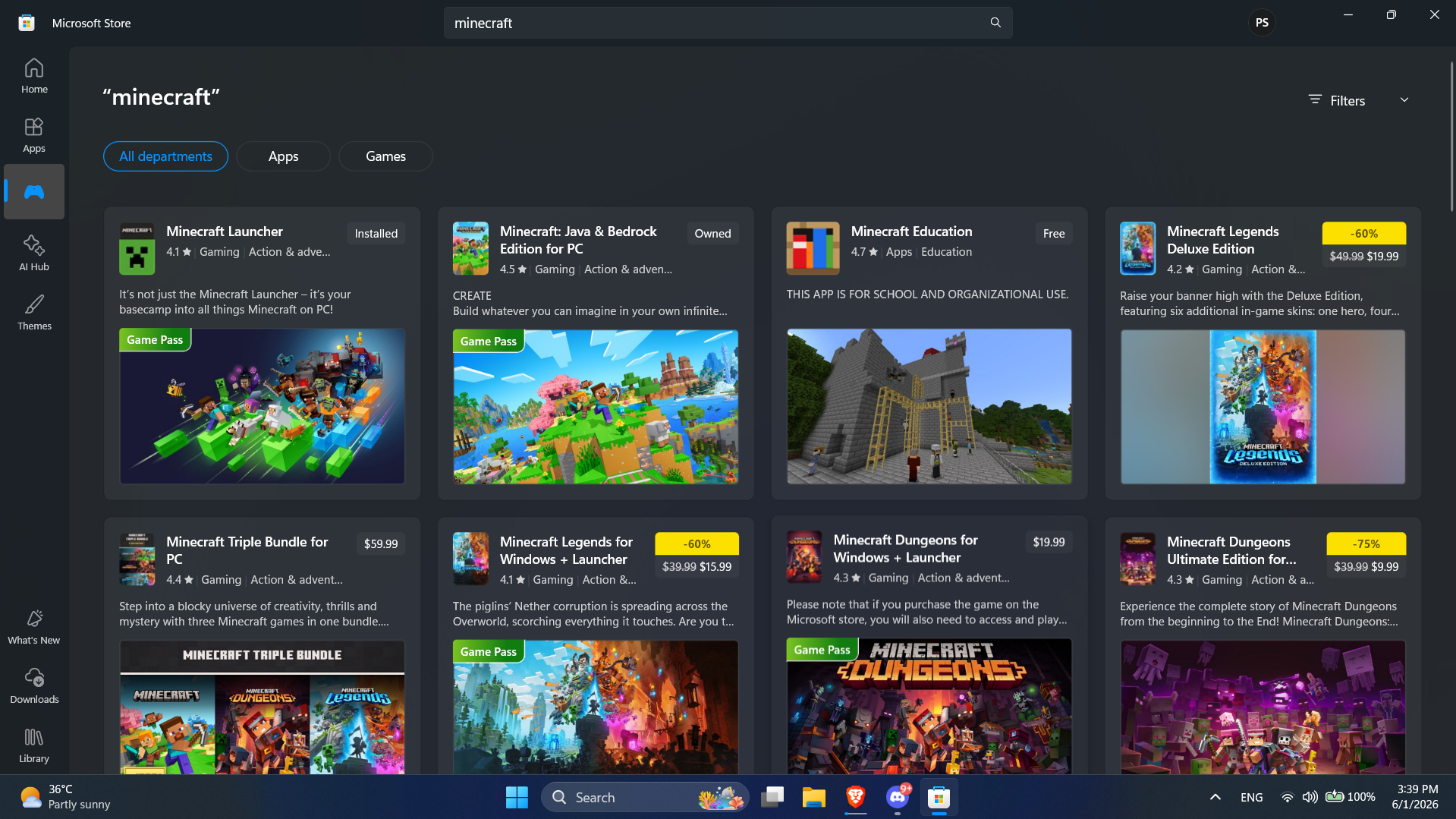This screenshot has width=1456, height=819.
Task: Click Minecraft Dungeons Ultimate Edition icon
Action: click(1137, 559)
